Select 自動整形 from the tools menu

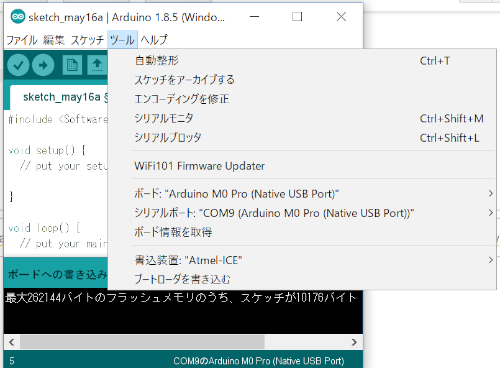[302, 61]
